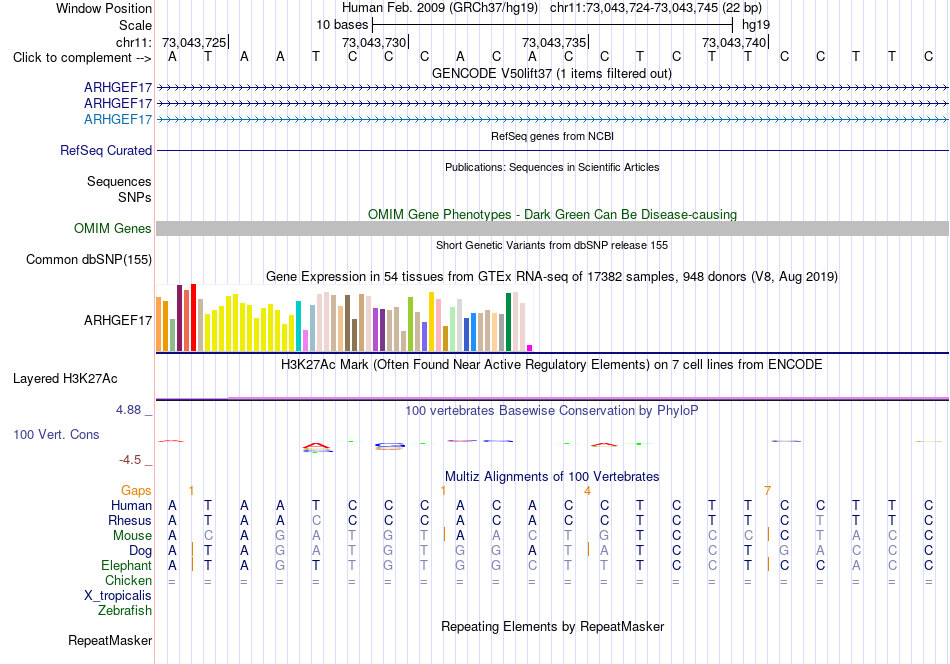Click the orange gap count '7' in the Gaps row

click(767, 490)
